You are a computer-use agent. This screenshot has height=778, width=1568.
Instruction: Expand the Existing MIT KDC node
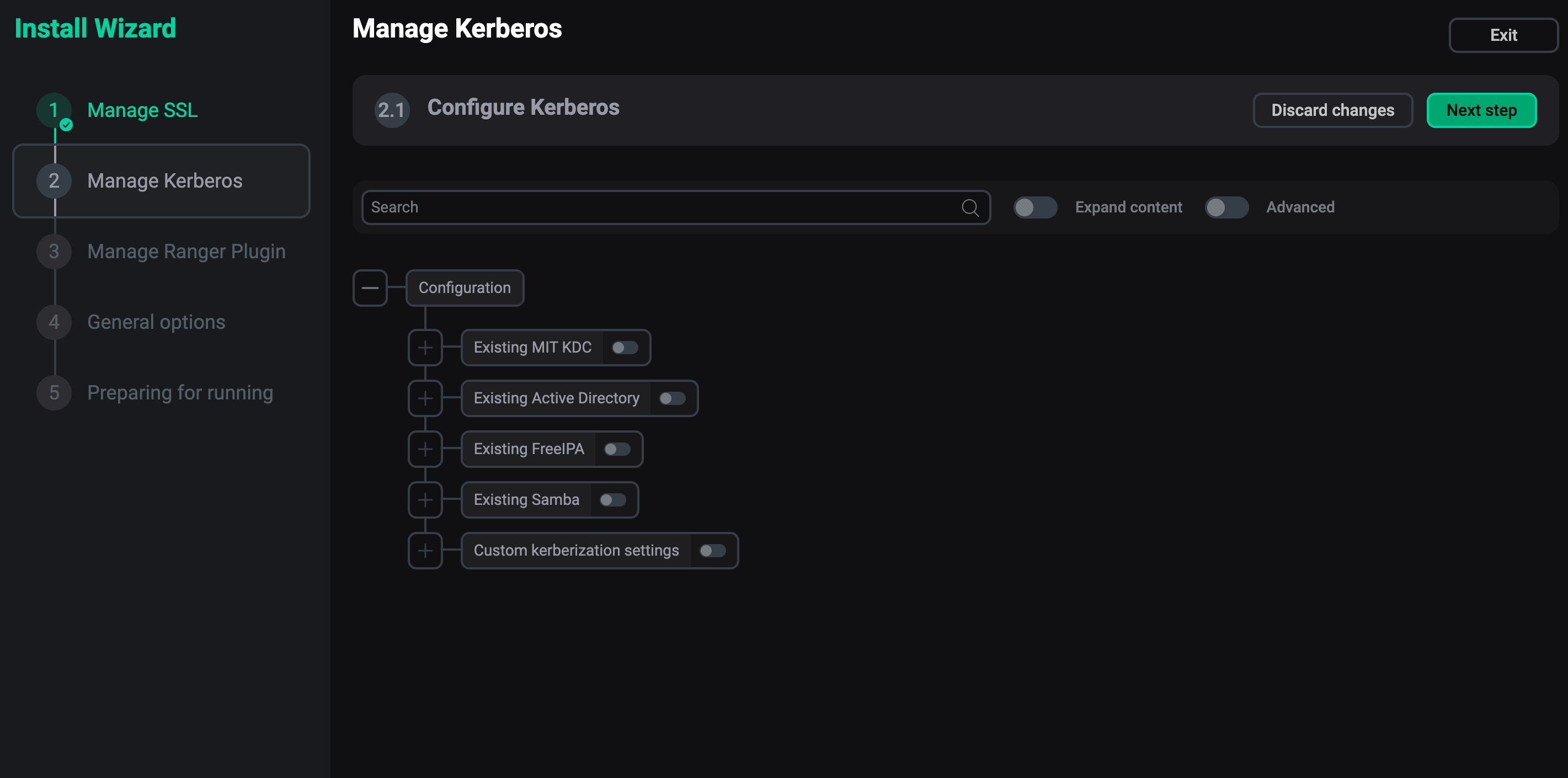click(425, 348)
